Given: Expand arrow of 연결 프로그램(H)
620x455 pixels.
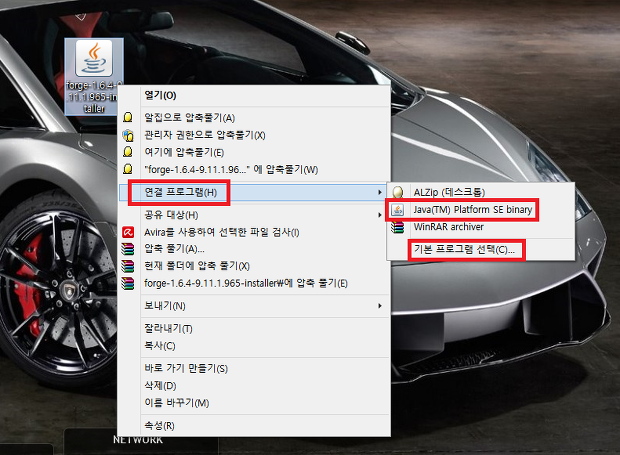Looking at the screenshot, I should [380, 192].
